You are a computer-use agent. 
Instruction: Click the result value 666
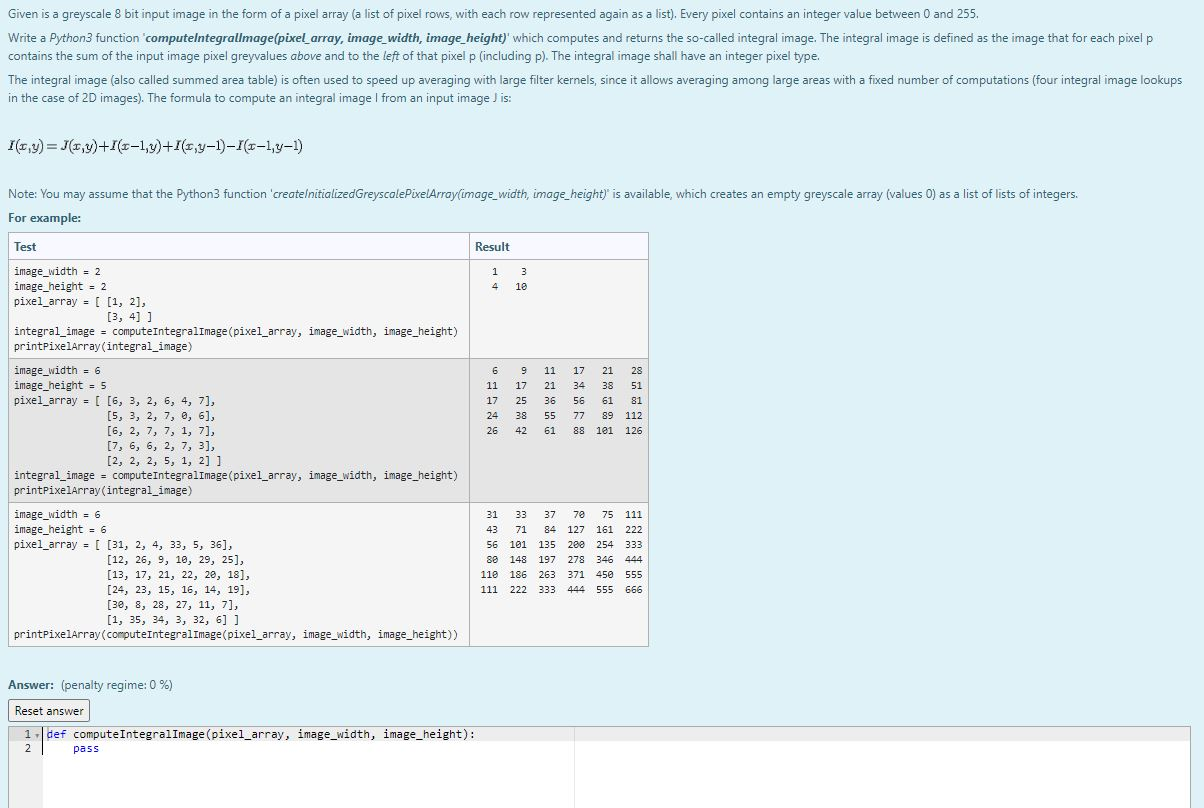coord(634,590)
